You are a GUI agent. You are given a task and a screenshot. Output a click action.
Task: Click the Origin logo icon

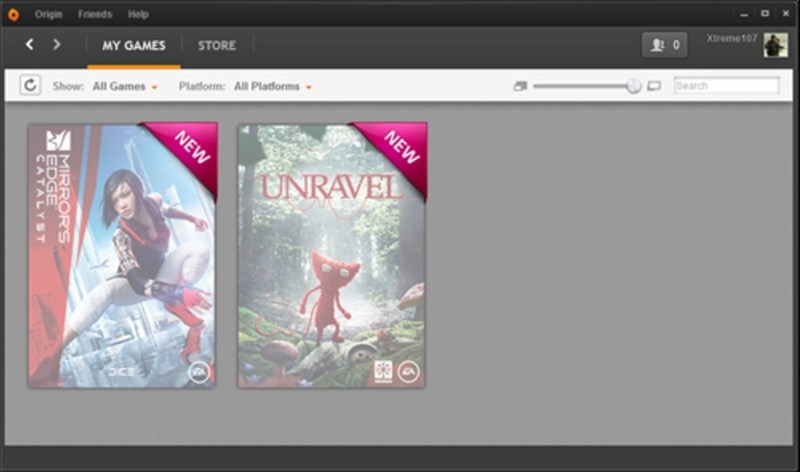[x=13, y=14]
